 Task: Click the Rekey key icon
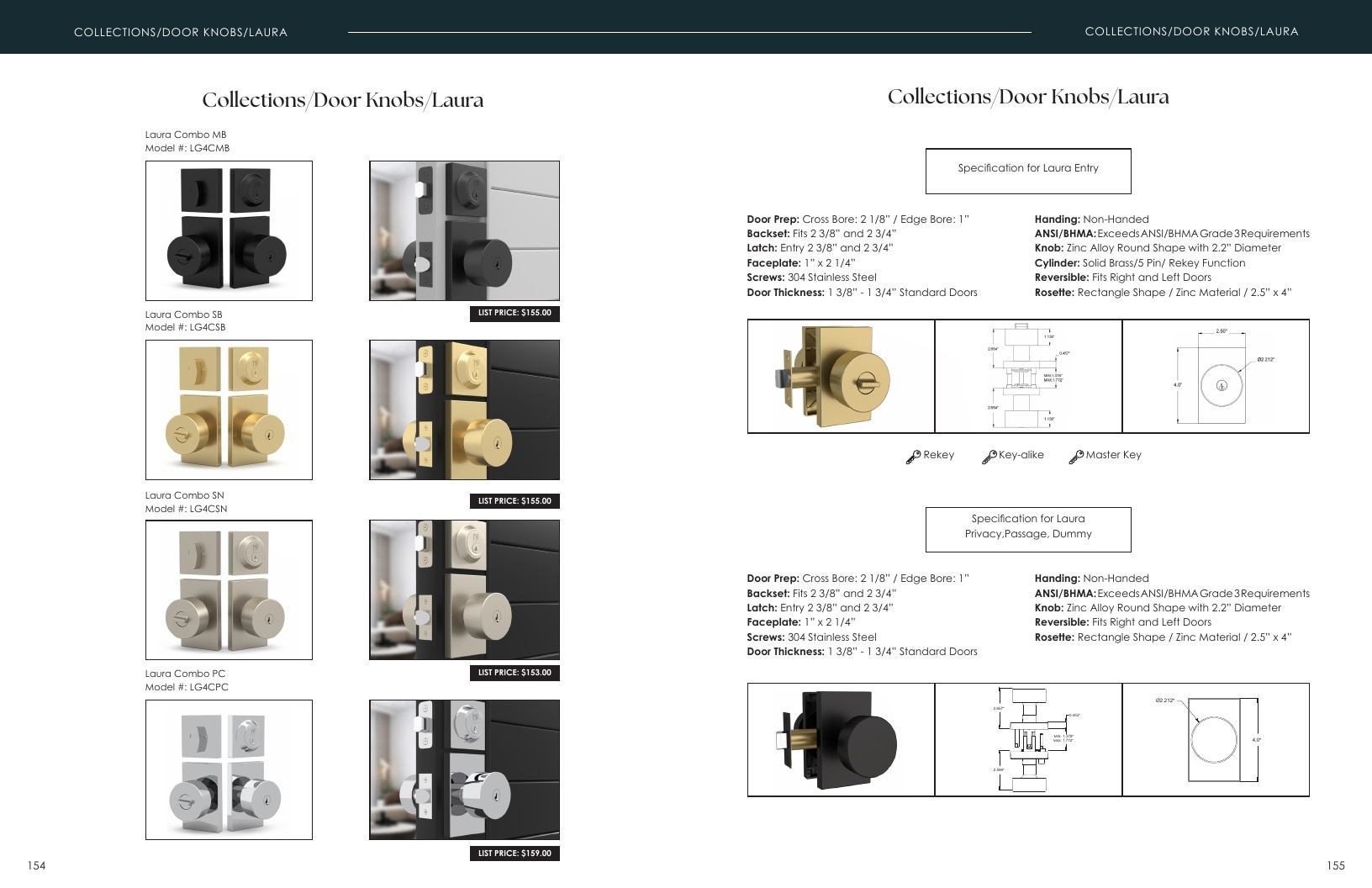(x=913, y=457)
